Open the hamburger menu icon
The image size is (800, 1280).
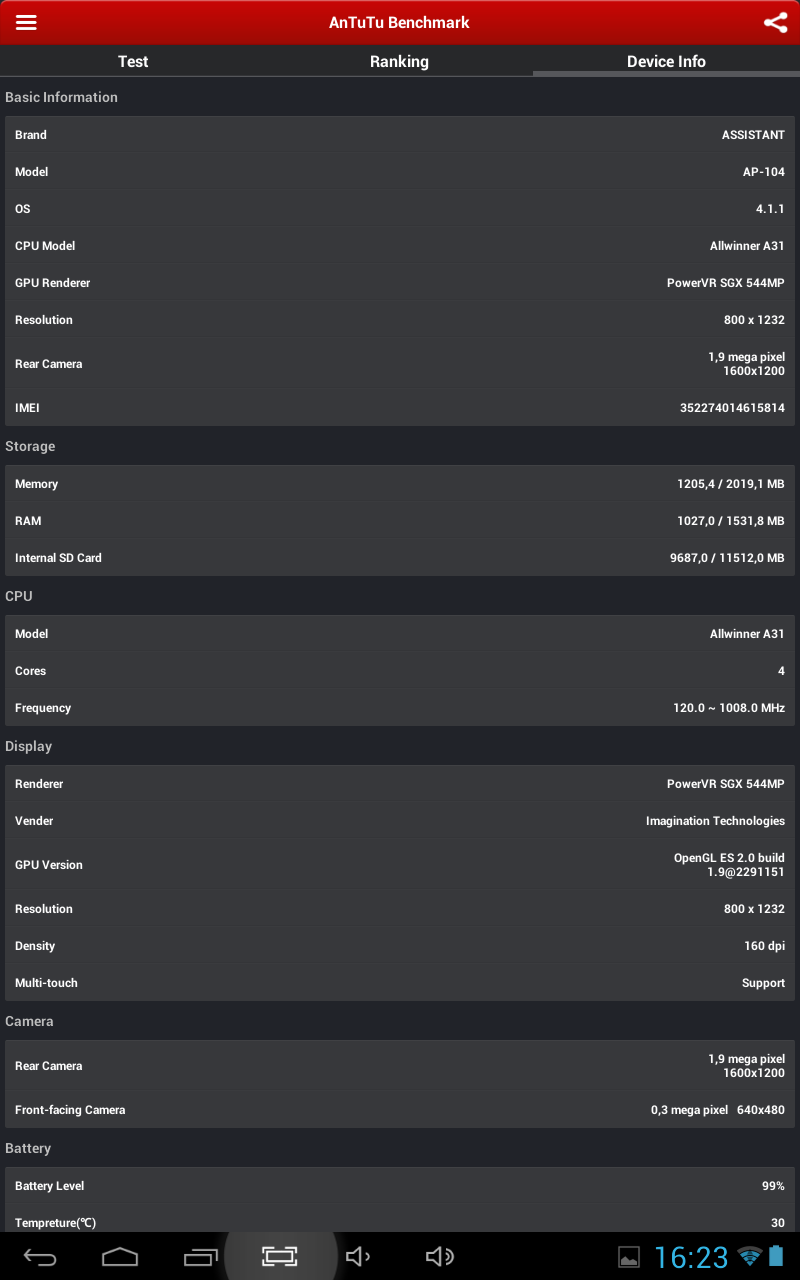[26, 22]
